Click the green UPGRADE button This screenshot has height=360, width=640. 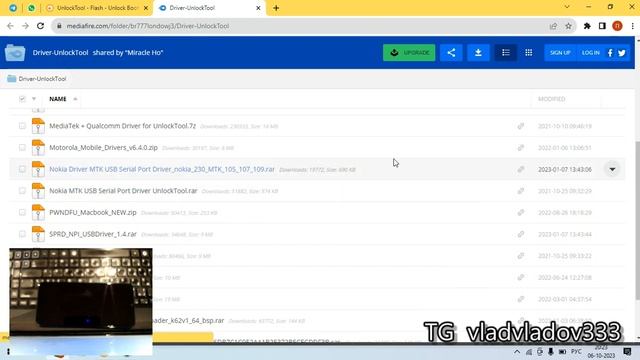[x=409, y=53]
